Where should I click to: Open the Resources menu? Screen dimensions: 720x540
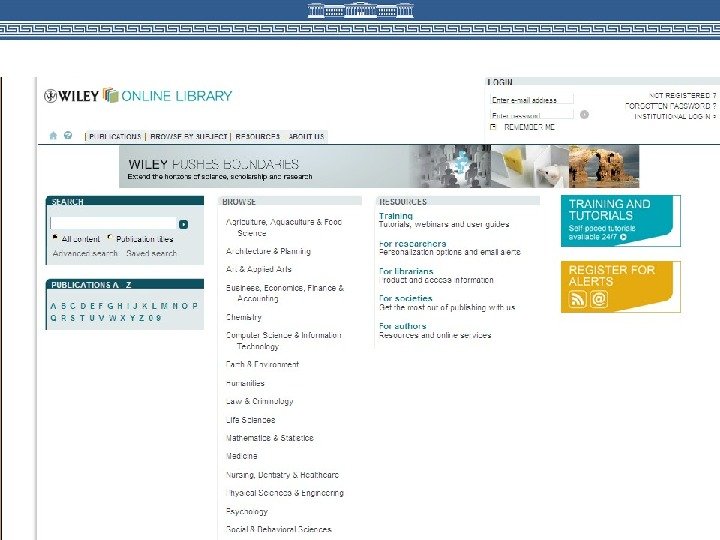[258, 136]
